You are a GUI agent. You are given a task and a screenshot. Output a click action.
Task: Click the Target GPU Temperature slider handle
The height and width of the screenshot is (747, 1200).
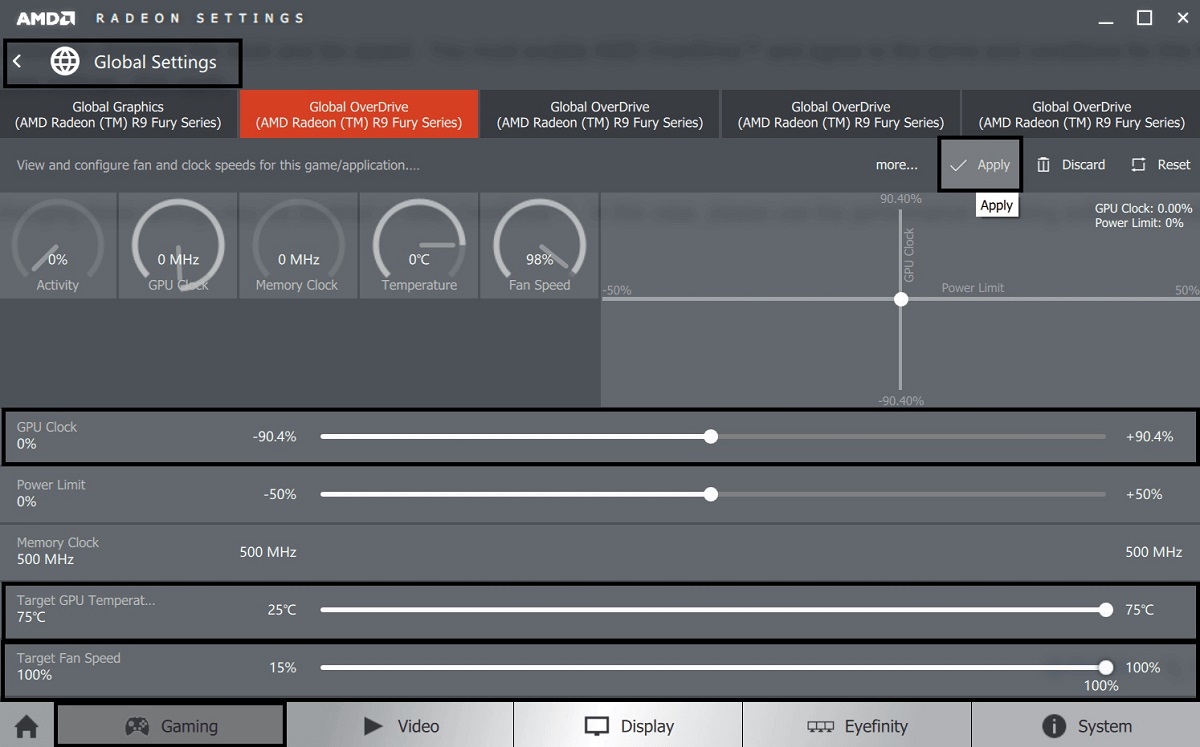coord(1105,610)
